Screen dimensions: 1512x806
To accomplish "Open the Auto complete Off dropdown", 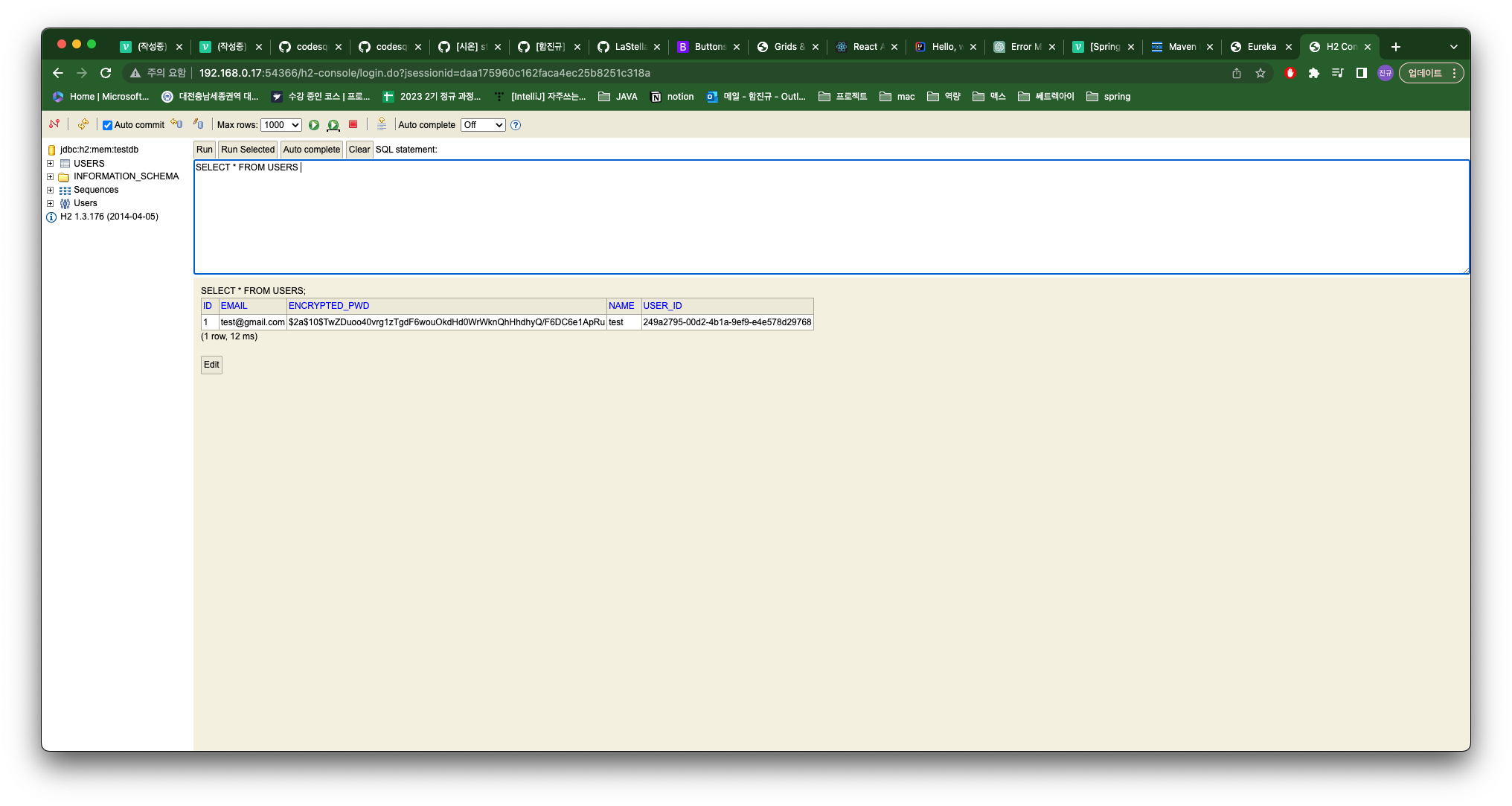I will coord(482,125).
